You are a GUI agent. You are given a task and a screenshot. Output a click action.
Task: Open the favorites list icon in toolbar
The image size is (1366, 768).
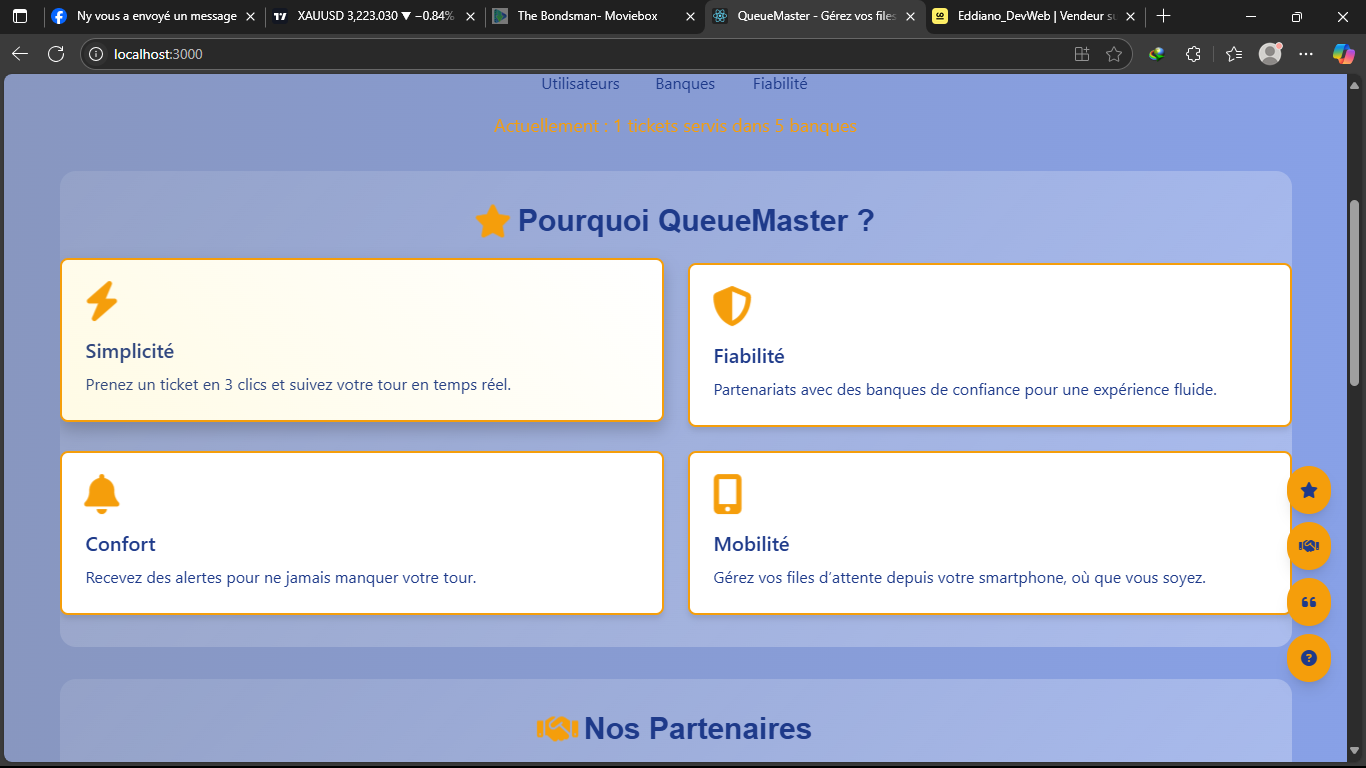[x=1234, y=54]
